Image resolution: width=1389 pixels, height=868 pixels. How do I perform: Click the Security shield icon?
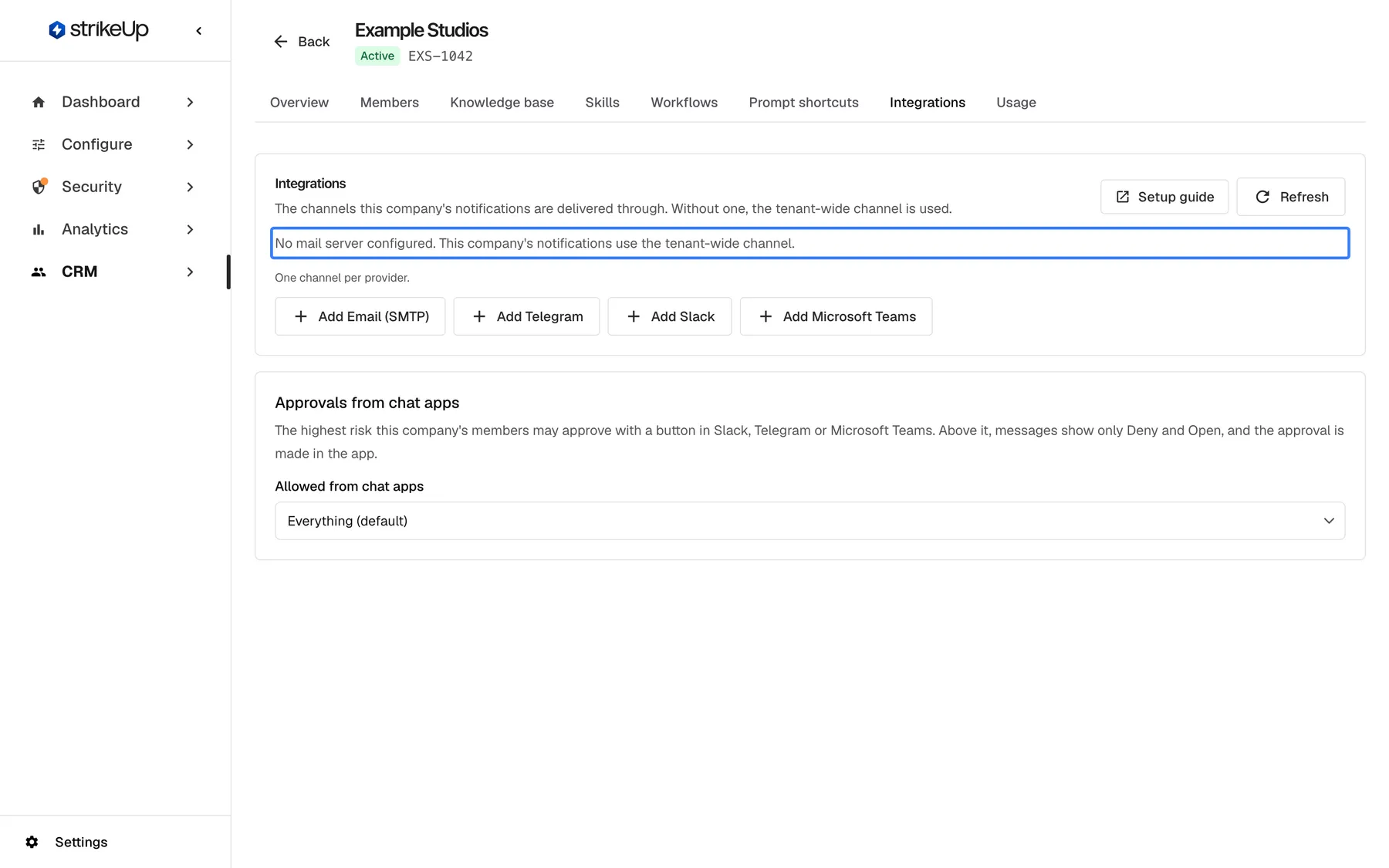click(39, 187)
